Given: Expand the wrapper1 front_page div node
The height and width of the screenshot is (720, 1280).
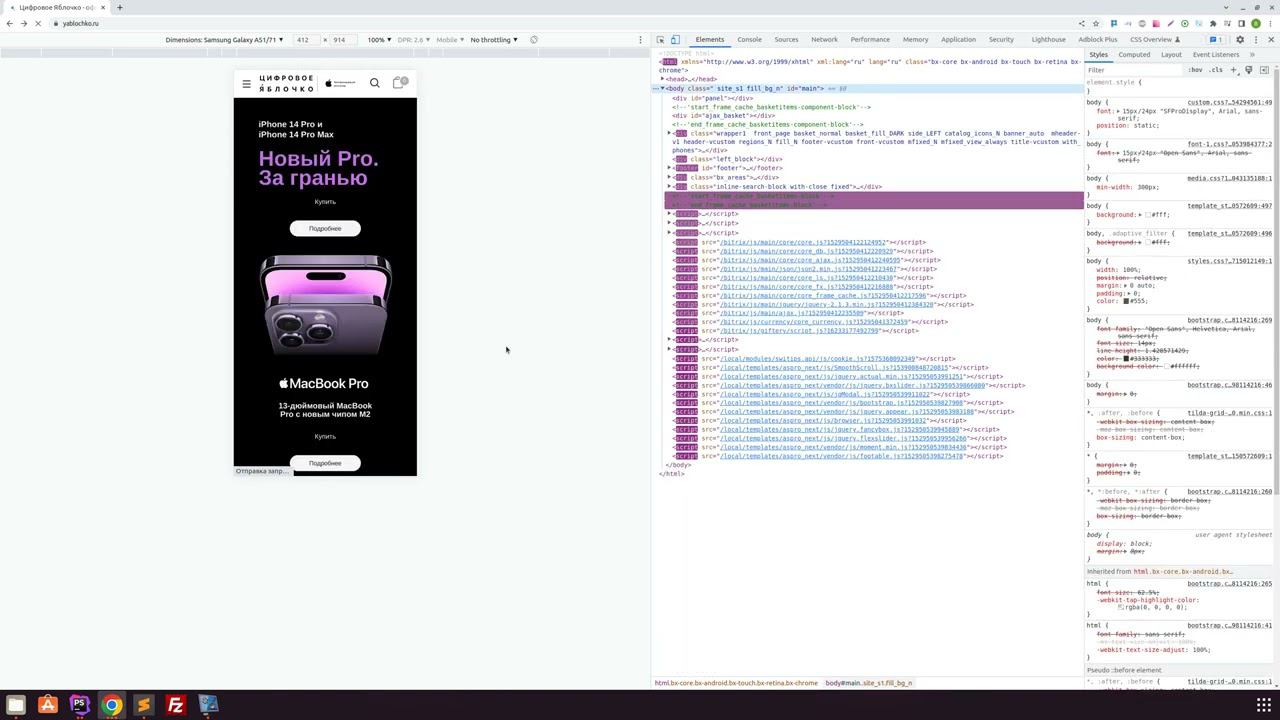Looking at the screenshot, I should click(x=670, y=133).
